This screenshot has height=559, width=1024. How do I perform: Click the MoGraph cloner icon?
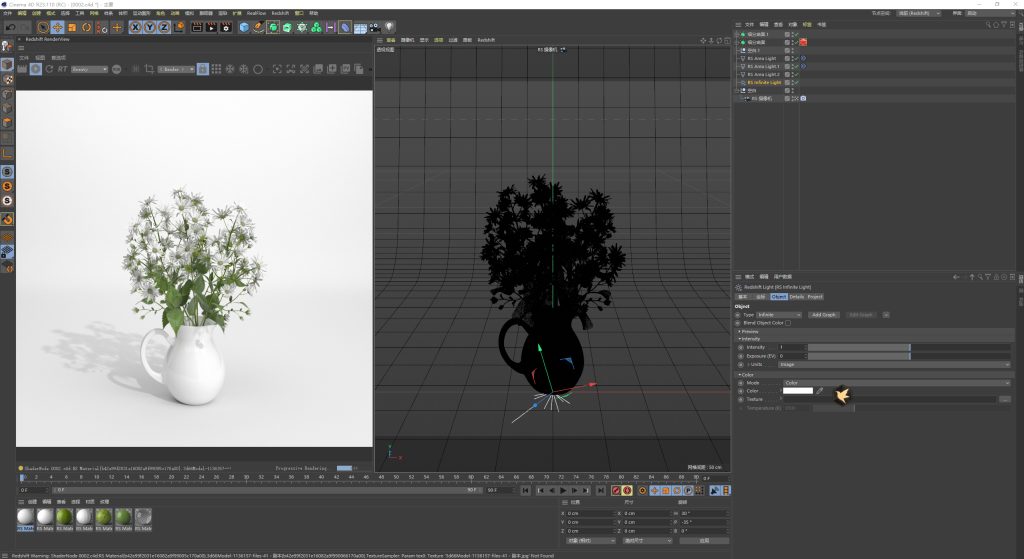point(316,27)
